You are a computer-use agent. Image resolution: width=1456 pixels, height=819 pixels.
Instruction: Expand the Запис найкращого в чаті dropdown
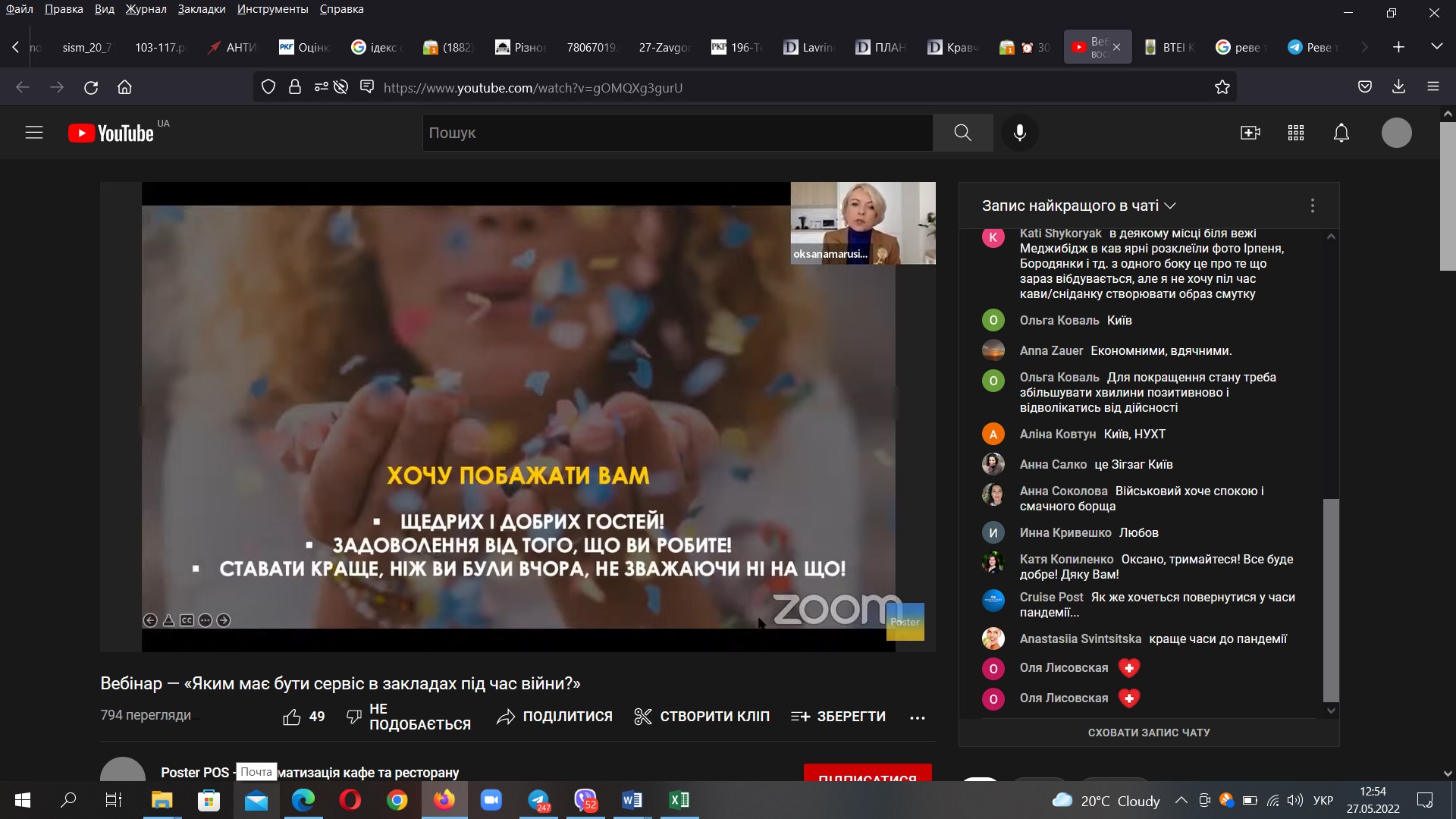(x=1078, y=206)
